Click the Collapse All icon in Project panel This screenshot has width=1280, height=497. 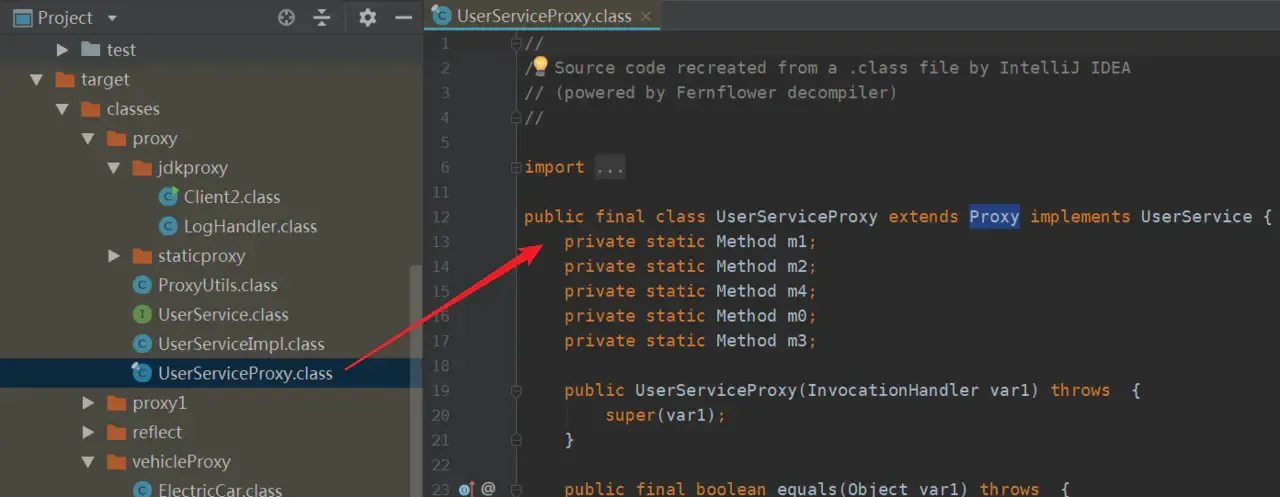[321, 17]
